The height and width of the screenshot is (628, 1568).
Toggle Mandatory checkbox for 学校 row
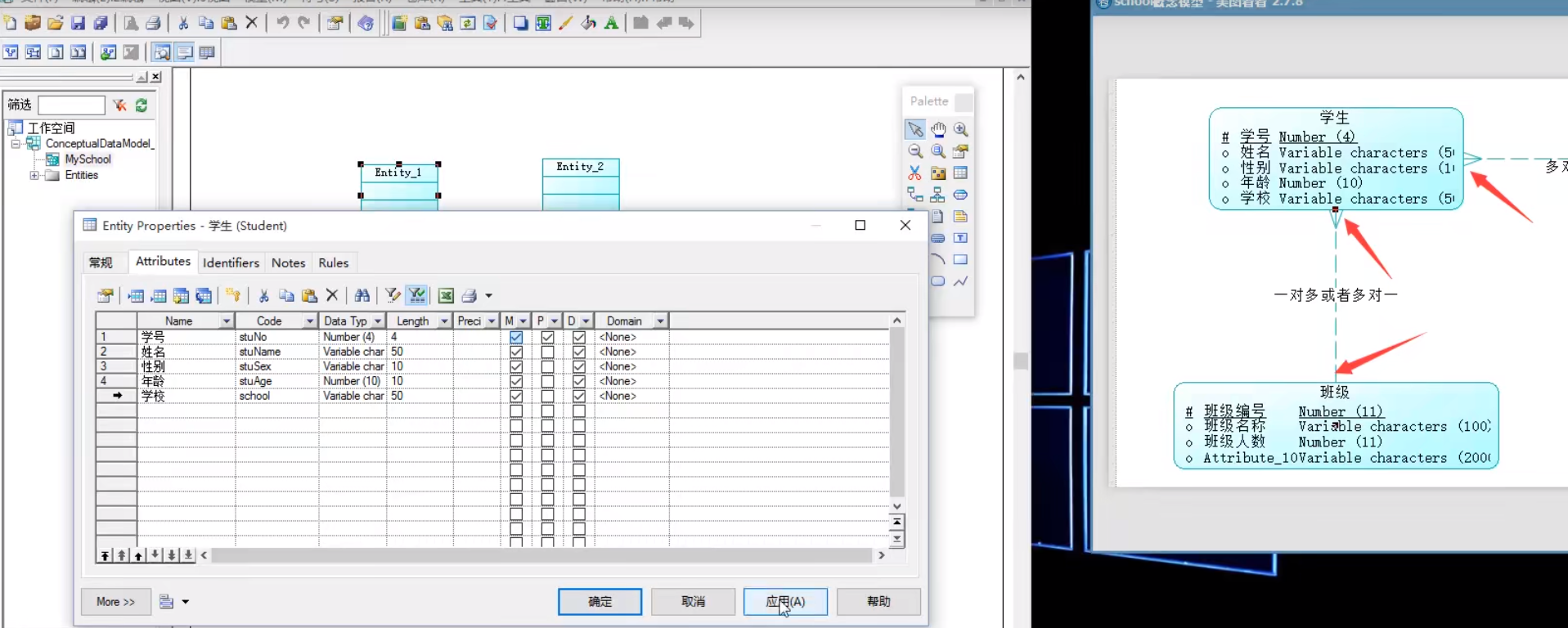(516, 396)
